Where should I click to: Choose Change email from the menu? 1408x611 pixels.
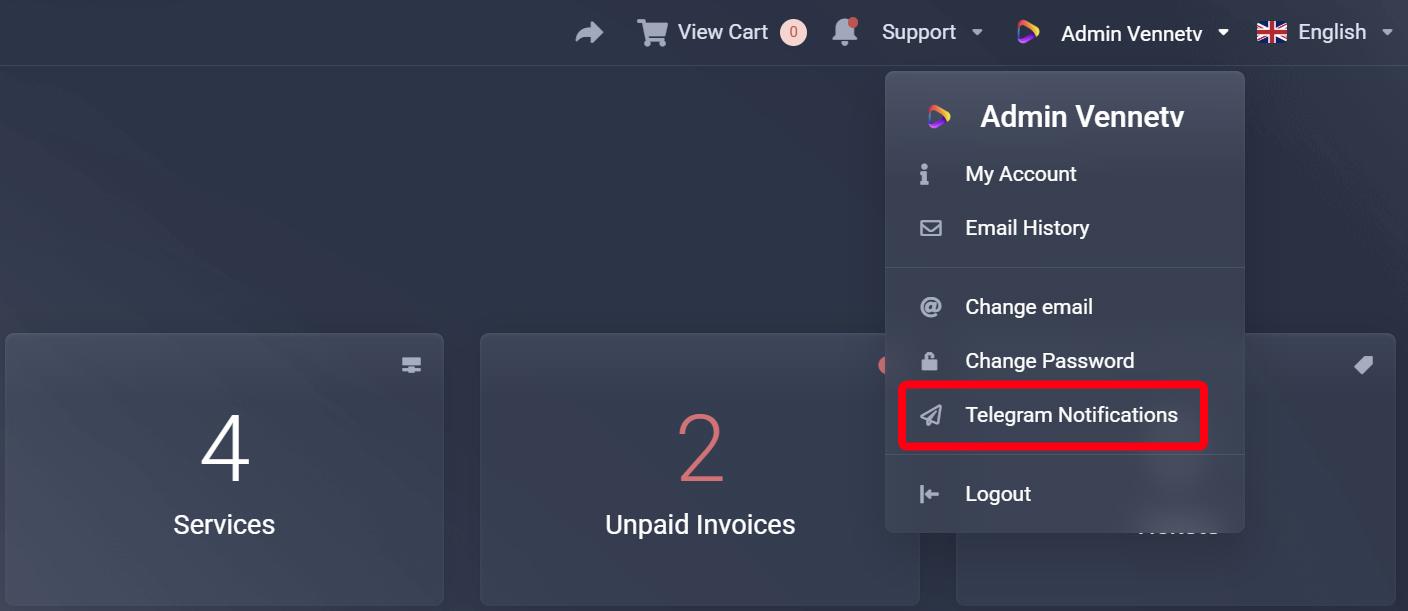tap(1028, 307)
